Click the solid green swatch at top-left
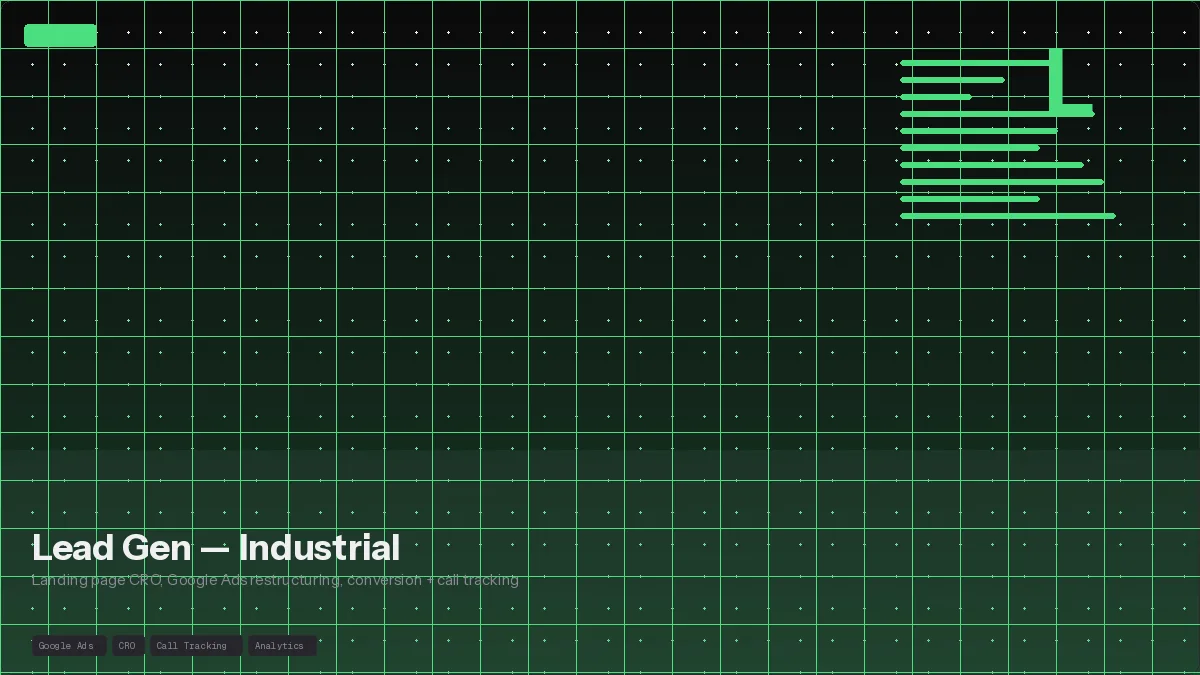The width and height of the screenshot is (1200, 675). (x=59, y=35)
